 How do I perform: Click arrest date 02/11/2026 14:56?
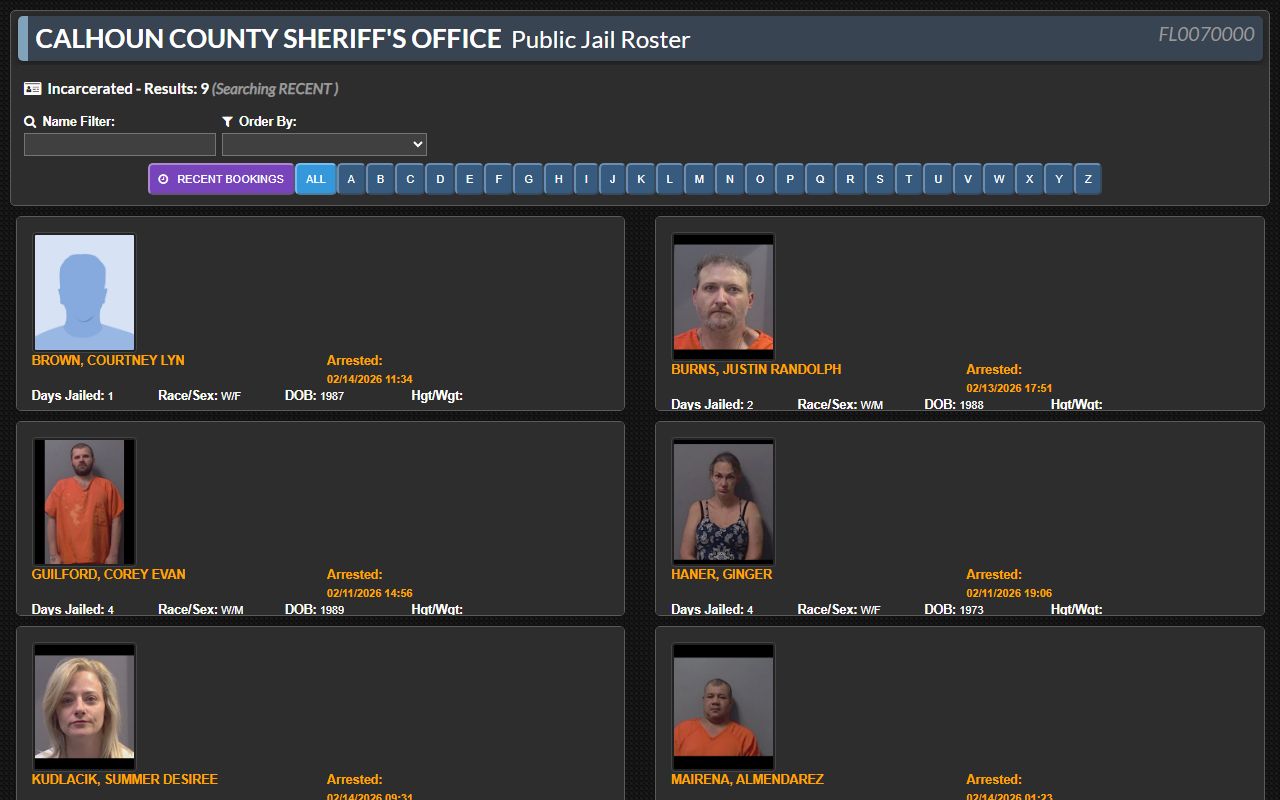(370, 593)
